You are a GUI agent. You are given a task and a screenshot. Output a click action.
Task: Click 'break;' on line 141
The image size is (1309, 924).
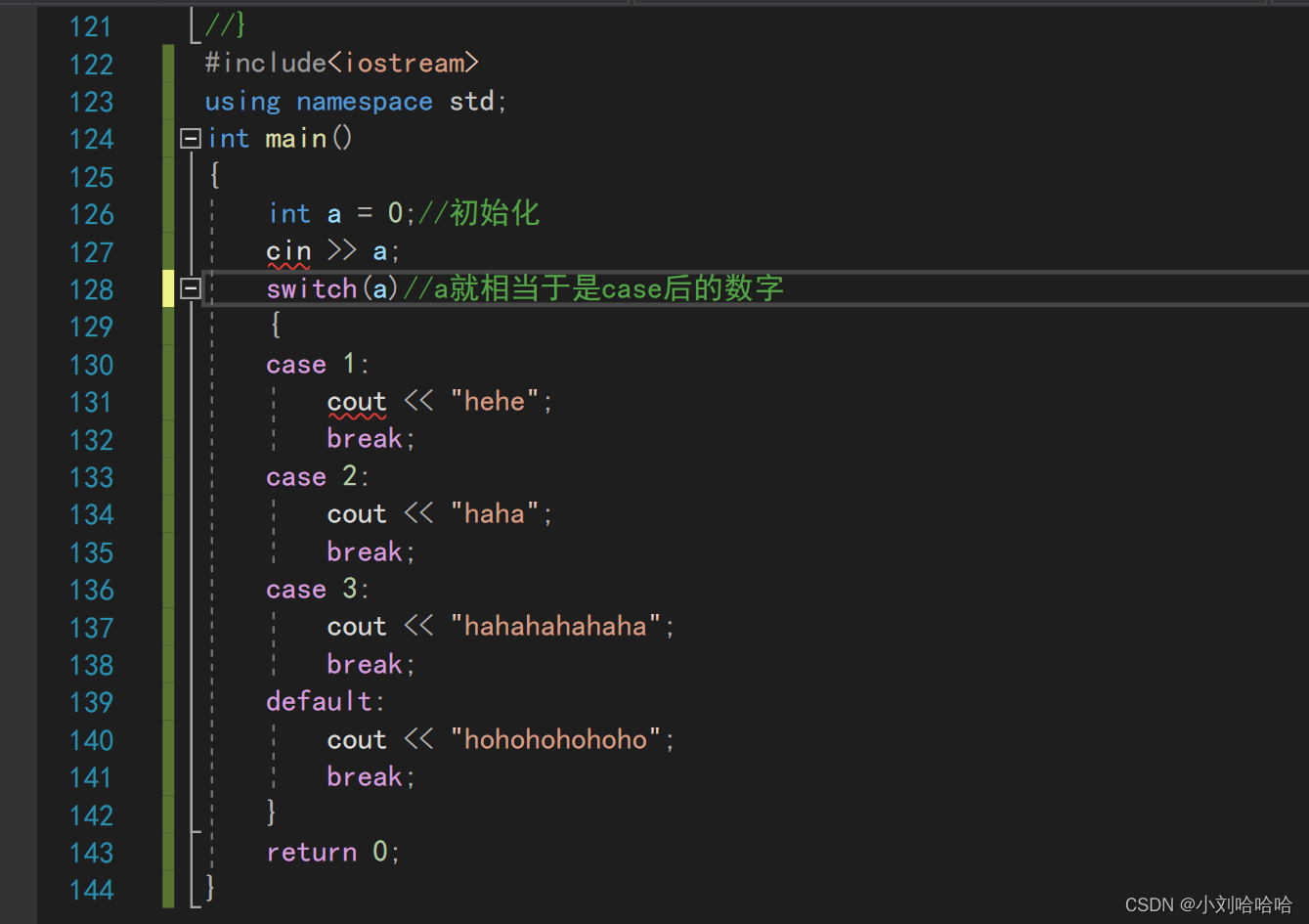[371, 776]
